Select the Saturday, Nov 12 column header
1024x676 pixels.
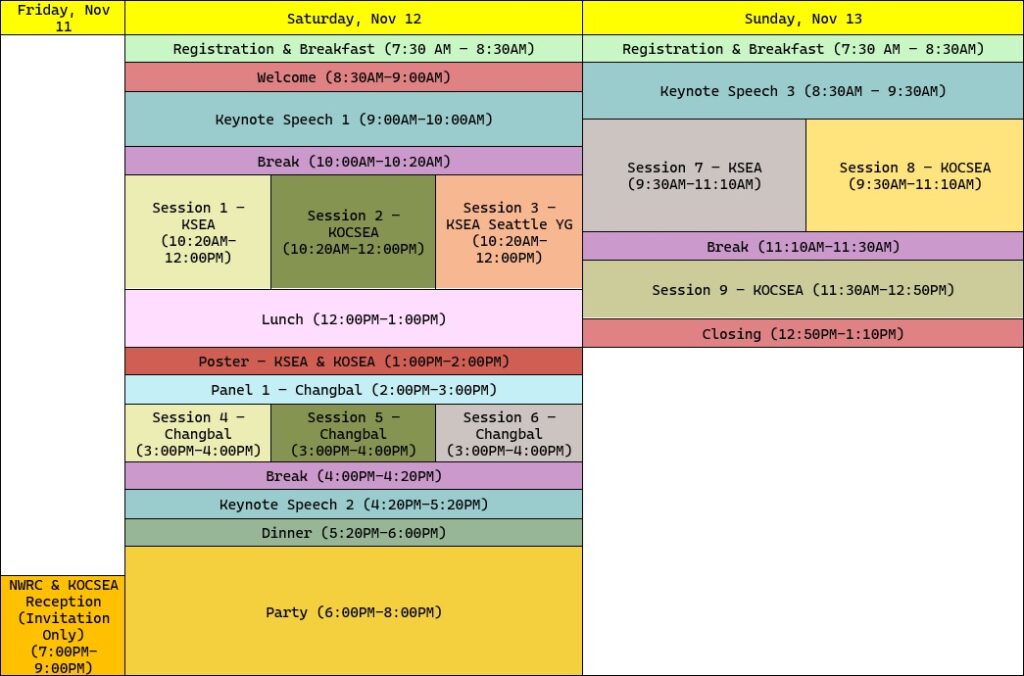(x=353, y=18)
